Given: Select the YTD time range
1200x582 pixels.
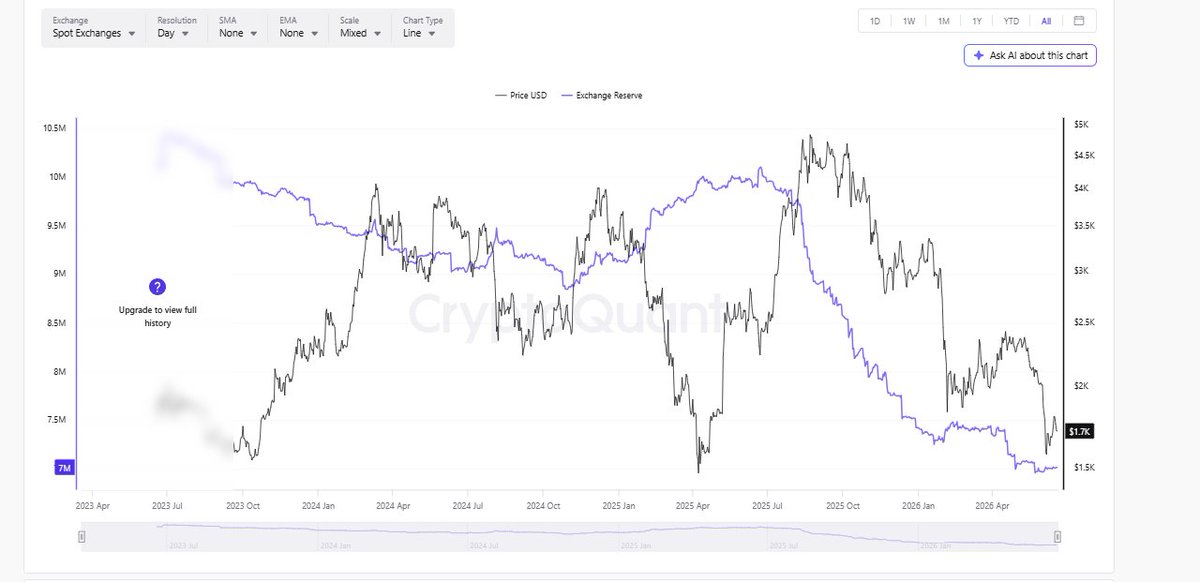Looking at the screenshot, I should tap(1011, 21).
